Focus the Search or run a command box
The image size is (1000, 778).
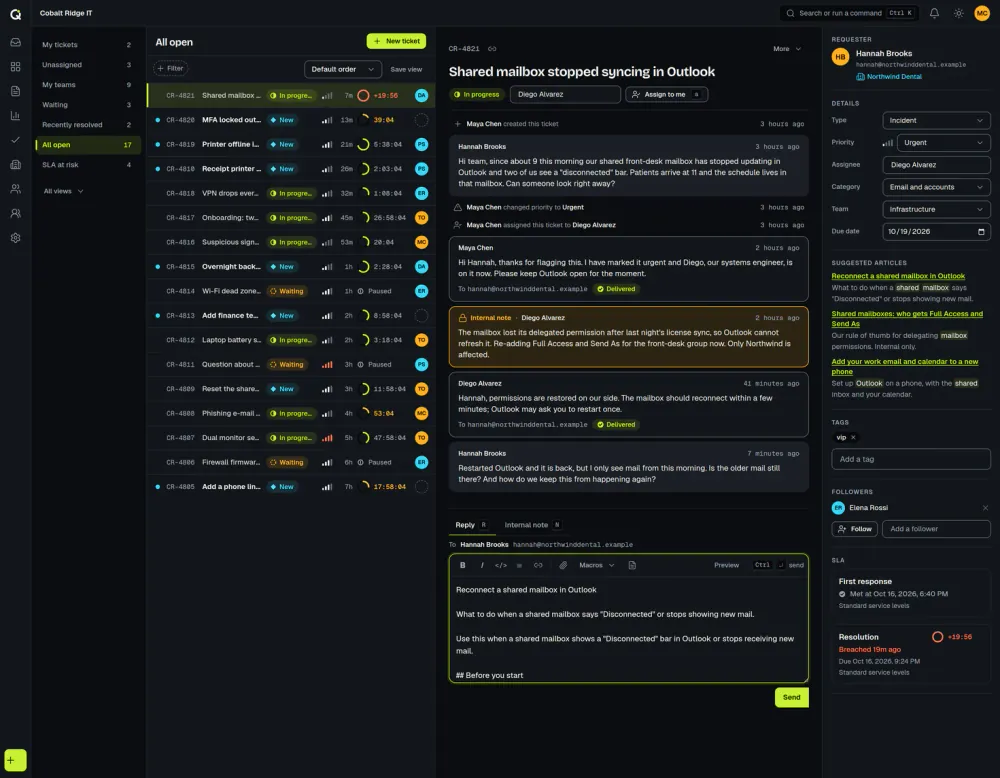849,13
